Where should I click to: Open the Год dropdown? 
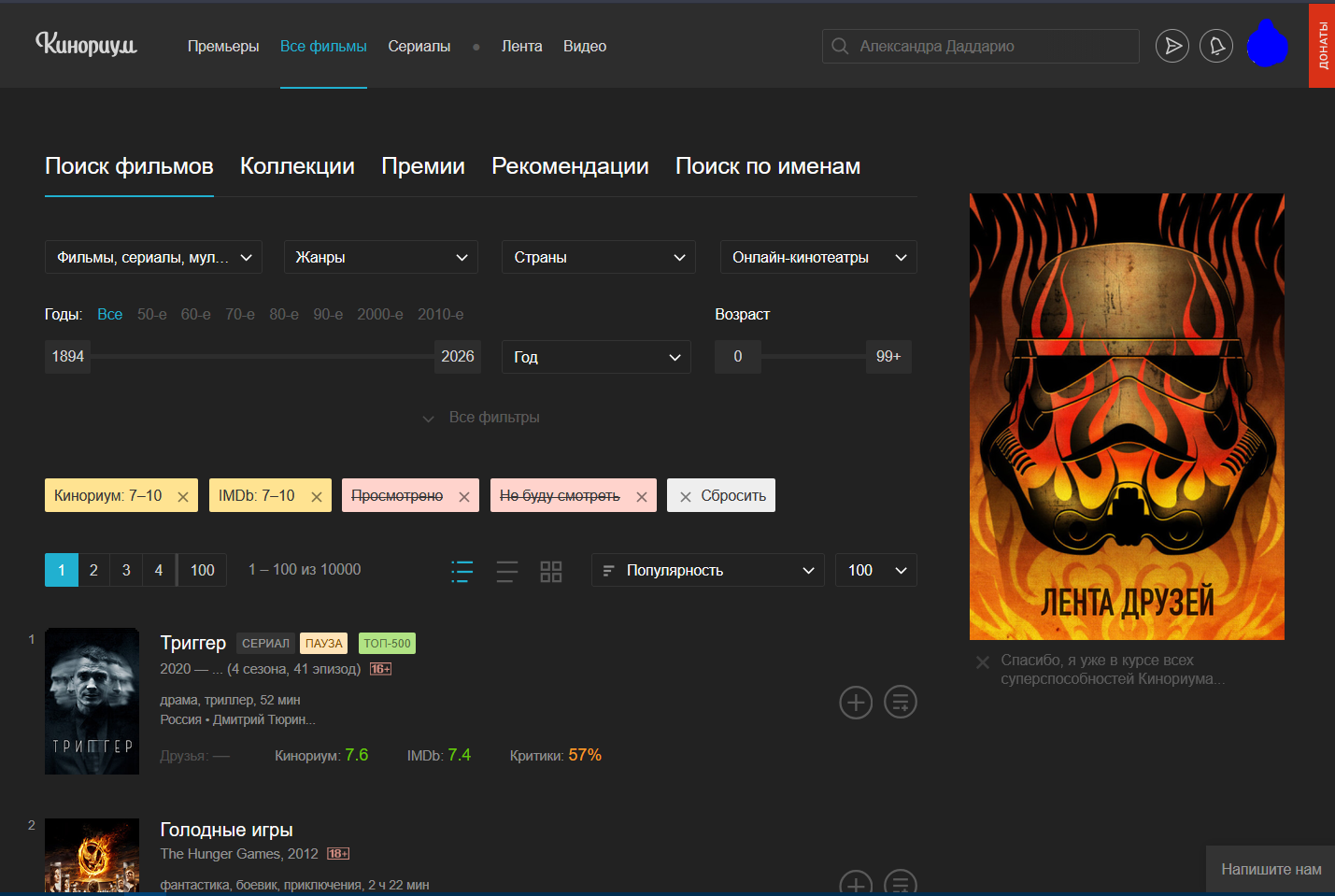point(596,357)
